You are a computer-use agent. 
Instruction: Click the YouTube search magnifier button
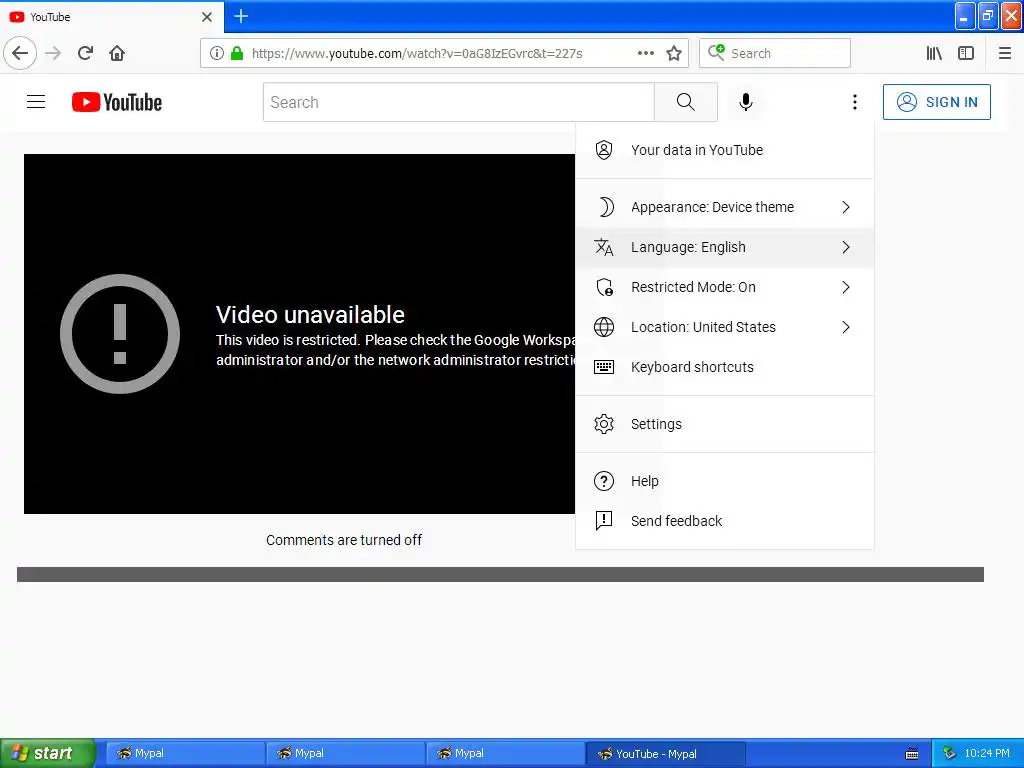pyautogui.click(x=686, y=102)
